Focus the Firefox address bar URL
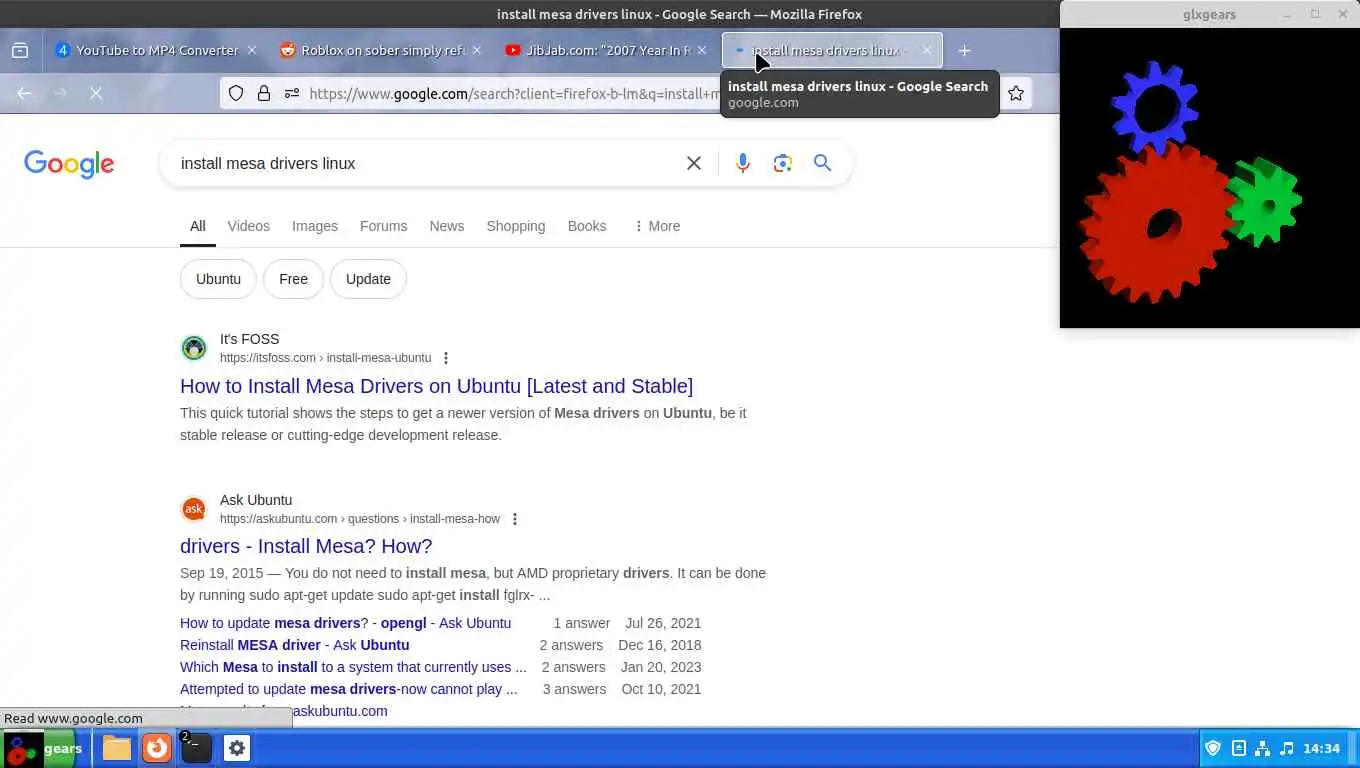Image resolution: width=1360 pixels, height=768 pixels. tap(513, 93)
